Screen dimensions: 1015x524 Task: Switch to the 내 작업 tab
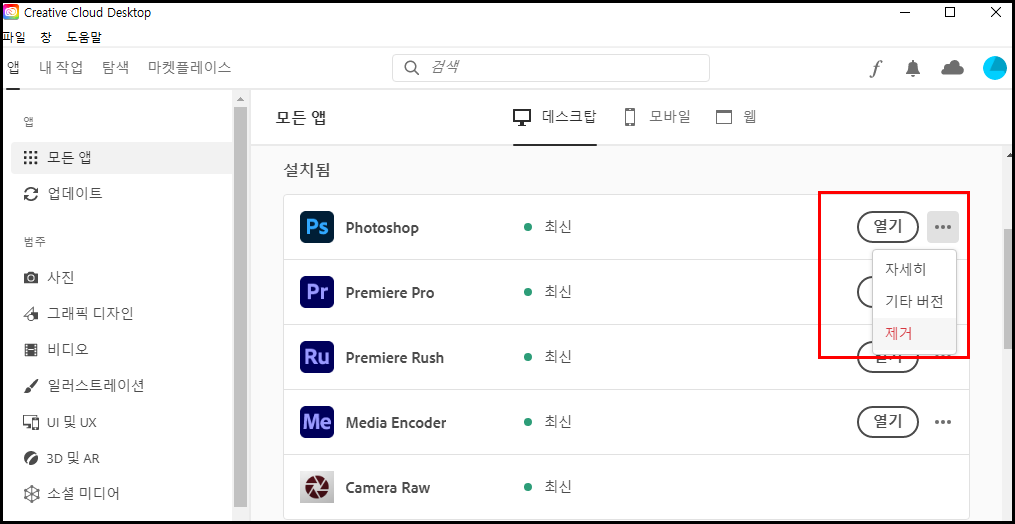pos(61,67)
